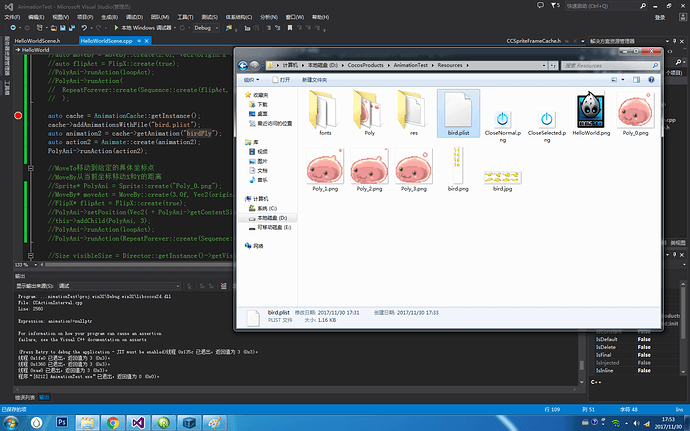Click Explorer back navigation arrow

click(242, 66)
